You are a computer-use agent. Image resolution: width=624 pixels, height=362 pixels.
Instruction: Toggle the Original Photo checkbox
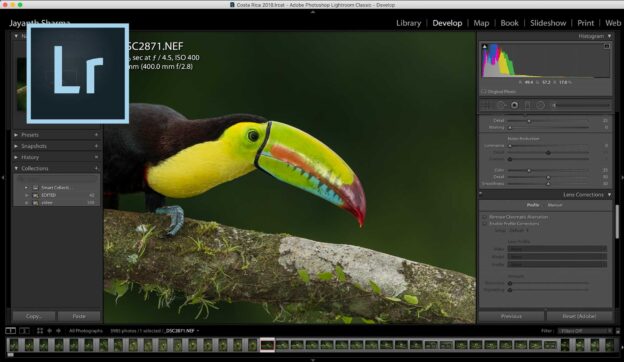(x=484, y=91)
